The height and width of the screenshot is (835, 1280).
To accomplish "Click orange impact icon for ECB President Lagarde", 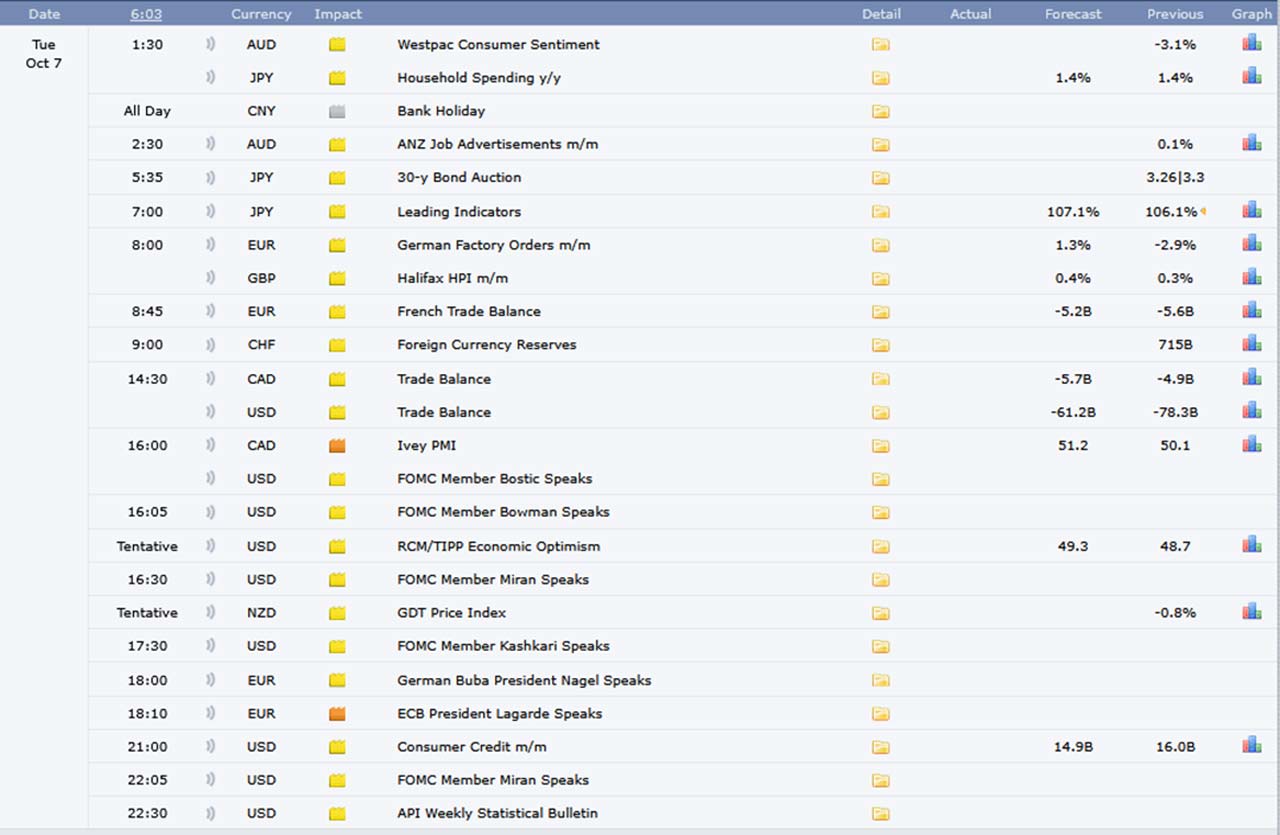I will 337,714.
